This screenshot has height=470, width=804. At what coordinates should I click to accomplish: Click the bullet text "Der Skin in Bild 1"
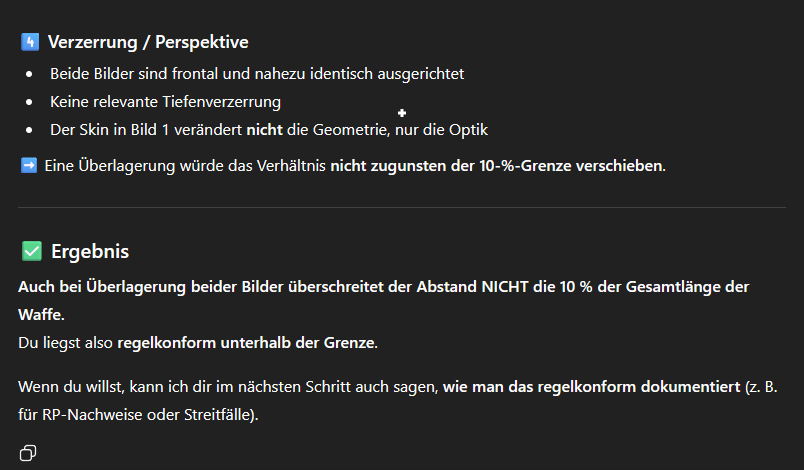[120, 130]
